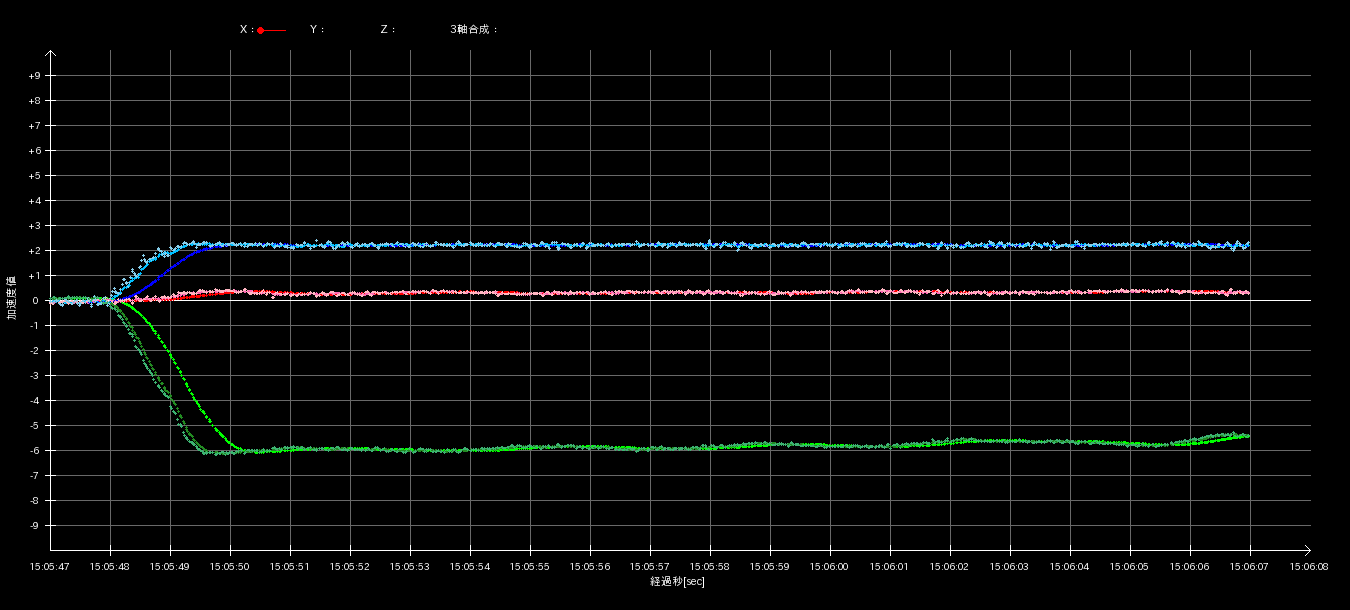This screenshot has width=1350, height=610.
Task: Click the 経過秒[sec] horizontal axis title
Action: pos(677,581)
